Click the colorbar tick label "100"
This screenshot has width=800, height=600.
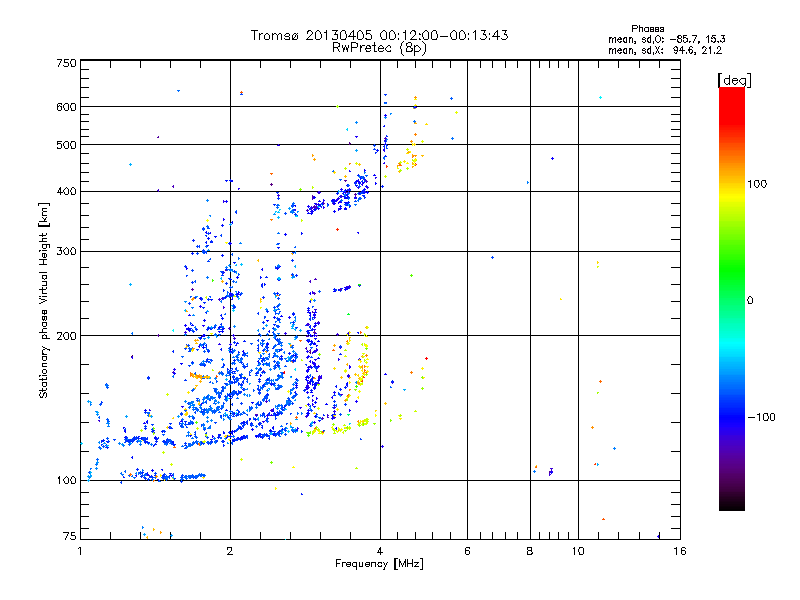[x=757, y=184]
